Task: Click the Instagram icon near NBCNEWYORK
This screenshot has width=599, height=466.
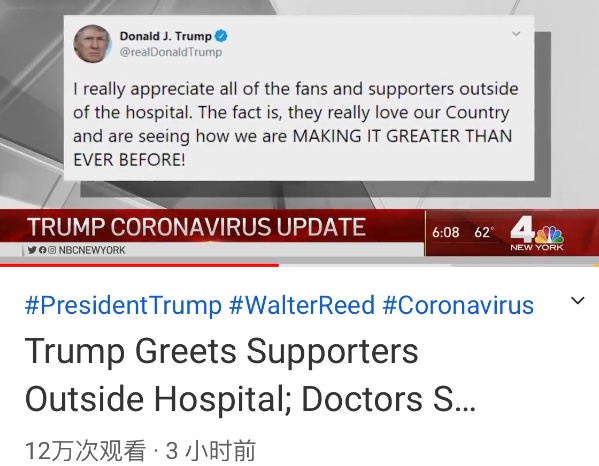Action: click(52, 250)
